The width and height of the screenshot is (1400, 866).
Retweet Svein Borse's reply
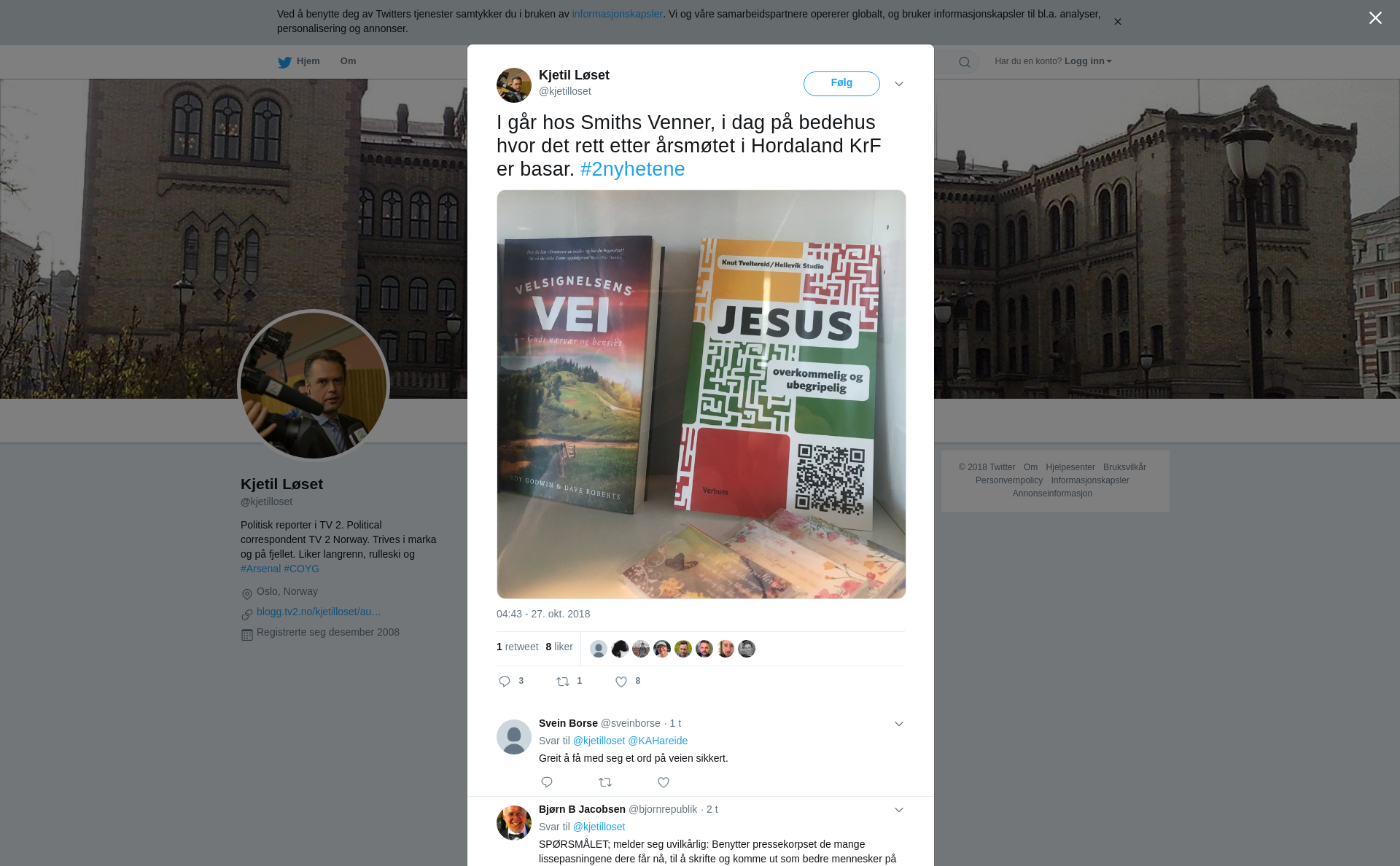click(605, 782)
